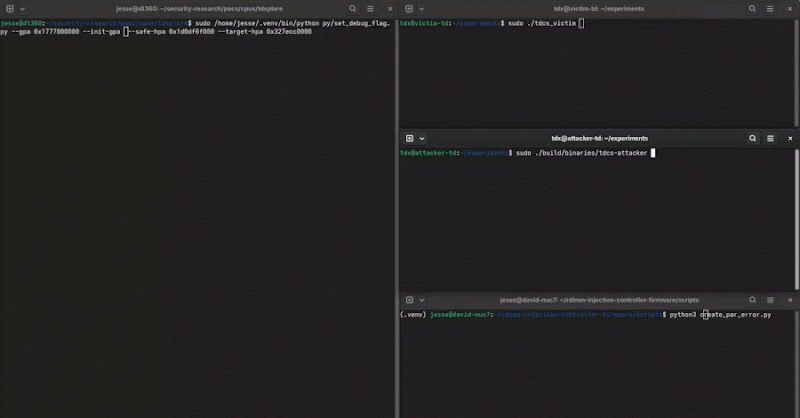Click the tdx@victim-td prompt text
Viewport: 800px width, 418px height.
tap(424, 23)
